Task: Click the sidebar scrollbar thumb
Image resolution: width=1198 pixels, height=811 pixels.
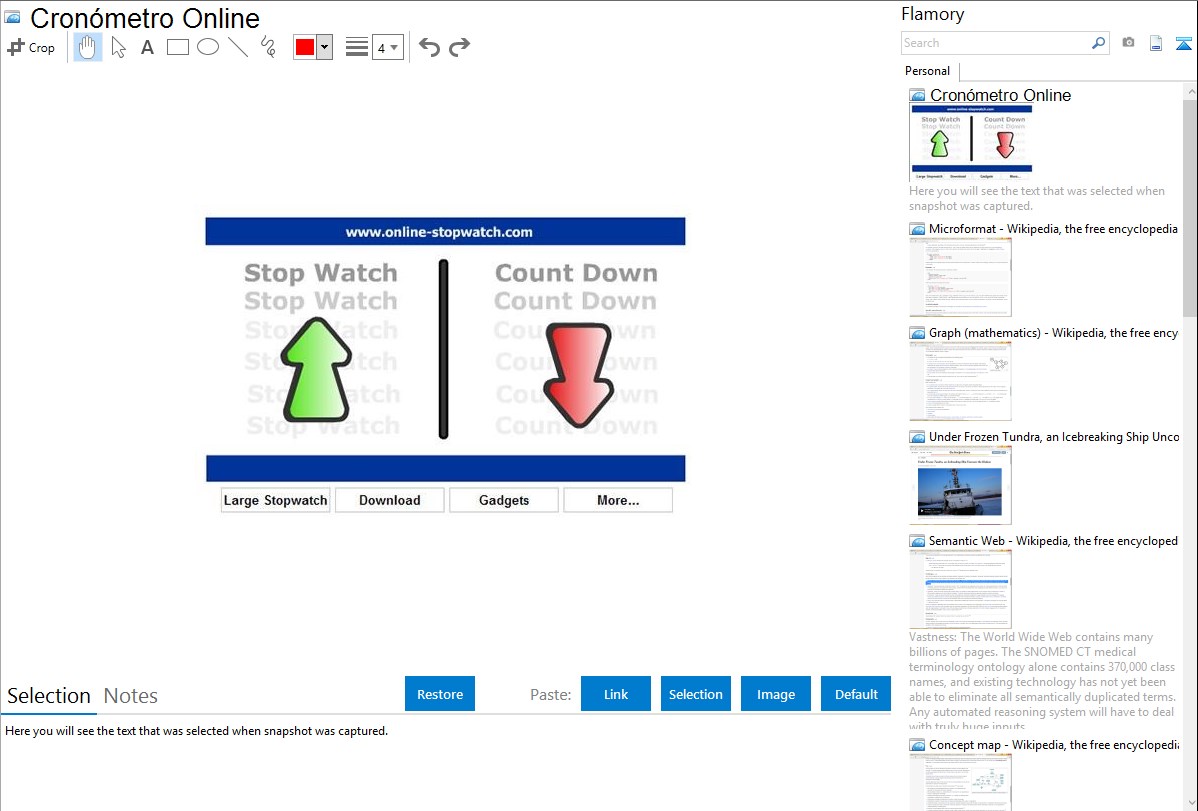Action: [1190, 207]
